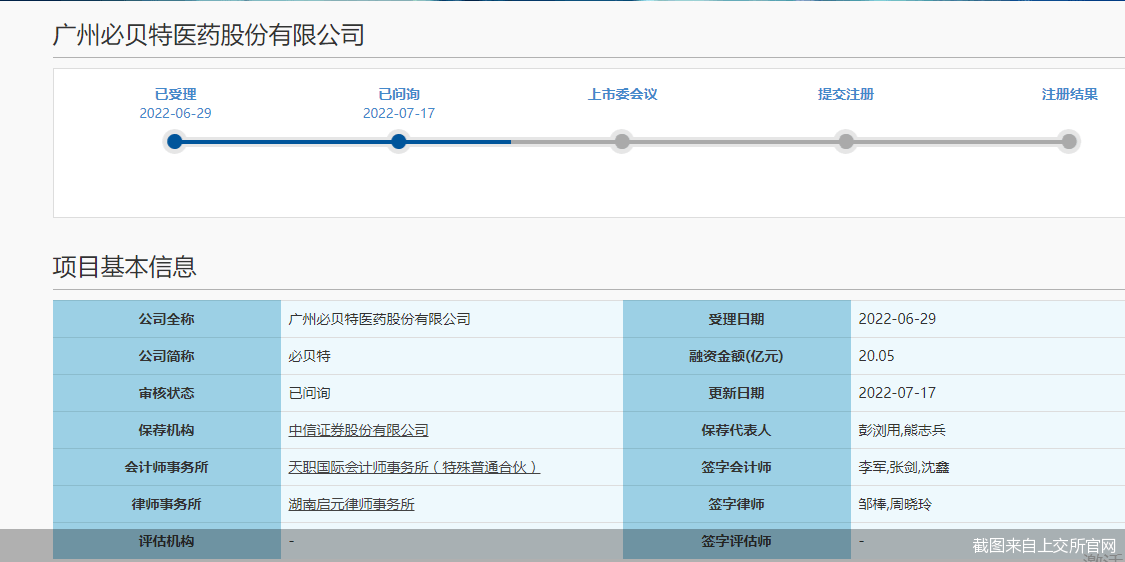Click the 公司简称 header cell

(166, 357)
